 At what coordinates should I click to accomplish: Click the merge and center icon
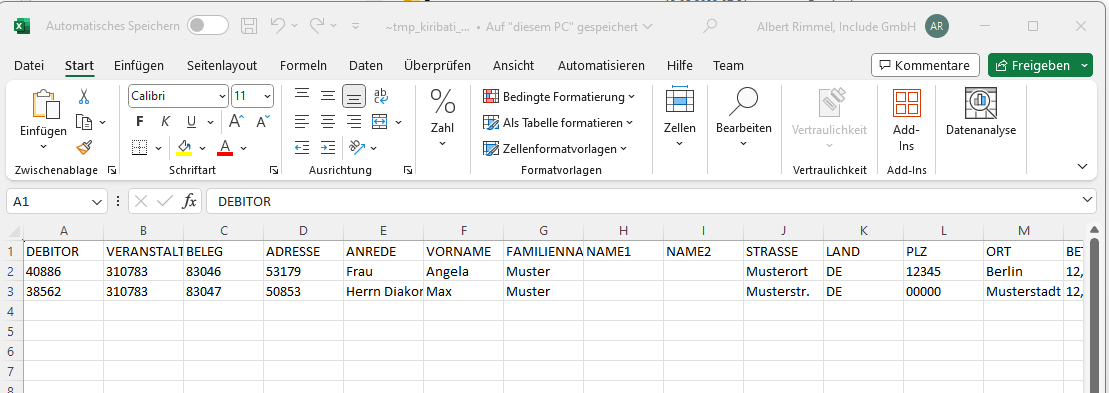pyautogui.click(x=380, y=122)
